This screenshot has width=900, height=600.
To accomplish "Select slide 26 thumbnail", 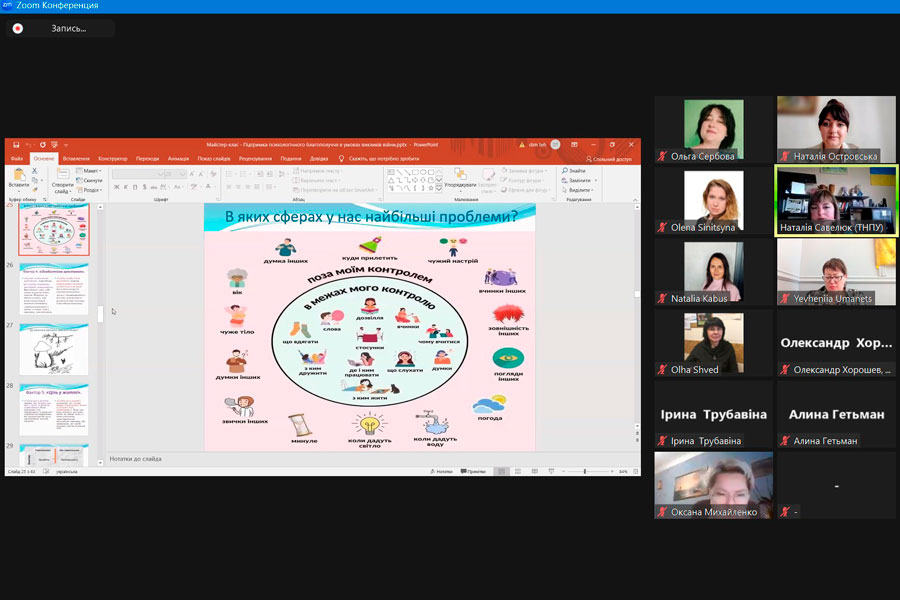I will point(54,289).
